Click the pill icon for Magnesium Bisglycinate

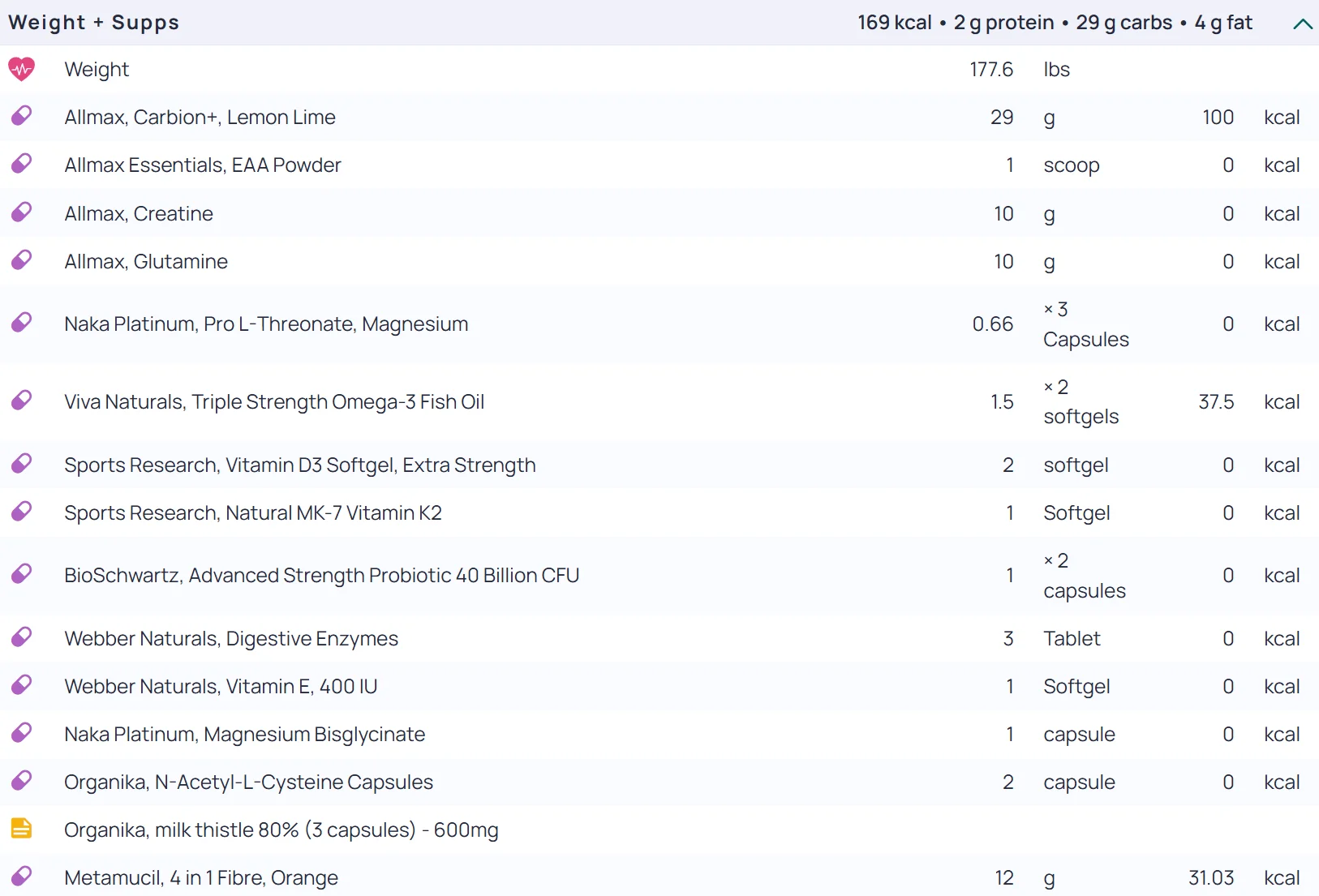coord(22,734)
